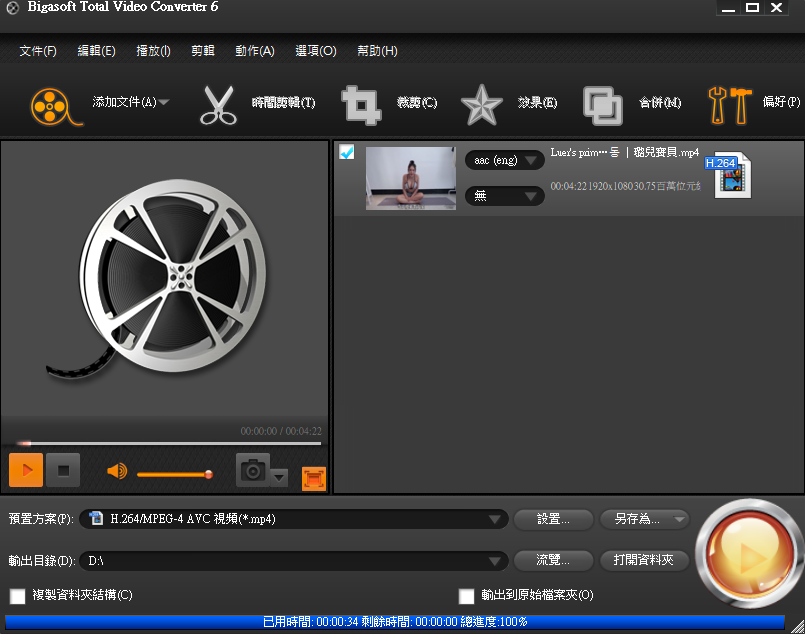Open the 選項(O) menu
Viewport: 805px width, 634px height.
[x=316, y=51]
